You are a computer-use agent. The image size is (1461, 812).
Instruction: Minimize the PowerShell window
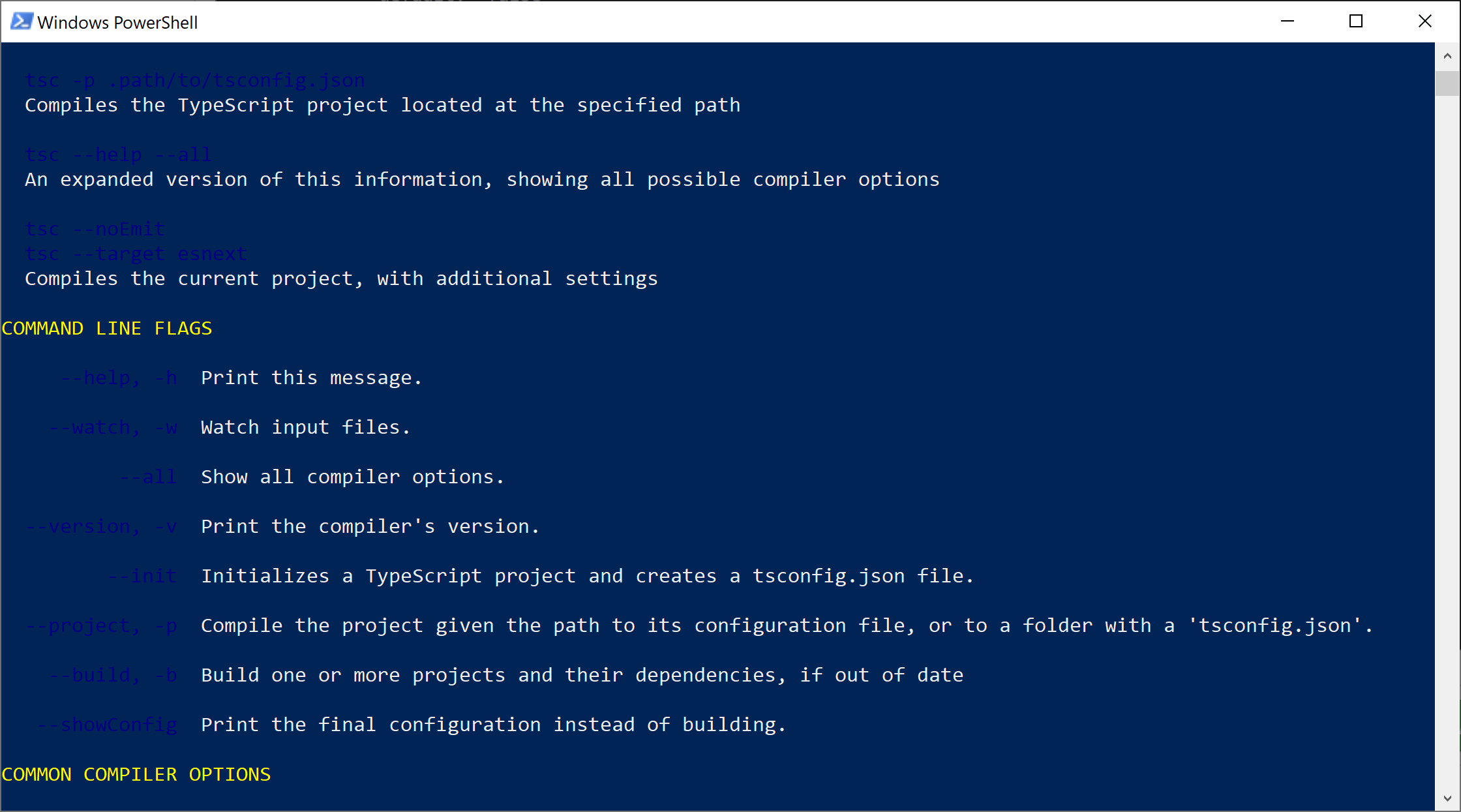1286,21
